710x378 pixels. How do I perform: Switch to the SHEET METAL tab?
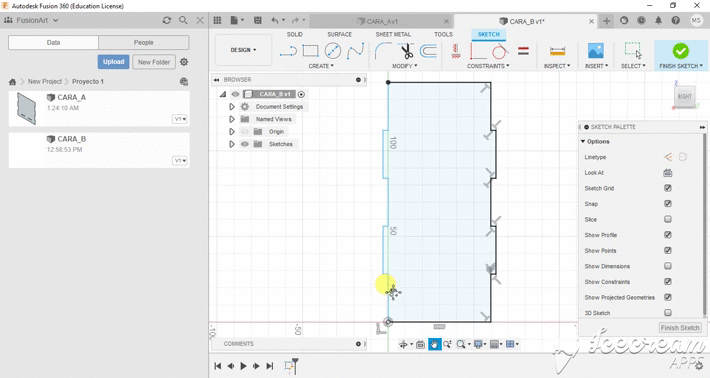[393, 34]
